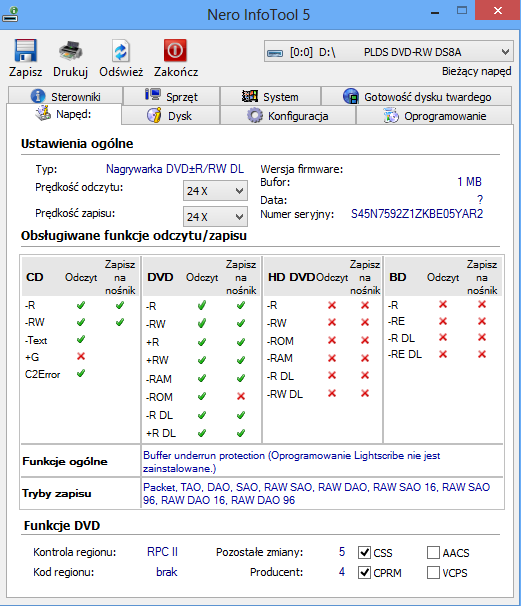The height and width of the screenshot is (606, 521).
Task: Click the Dysk tab disc icon
Action: click(x=154, y=115)
